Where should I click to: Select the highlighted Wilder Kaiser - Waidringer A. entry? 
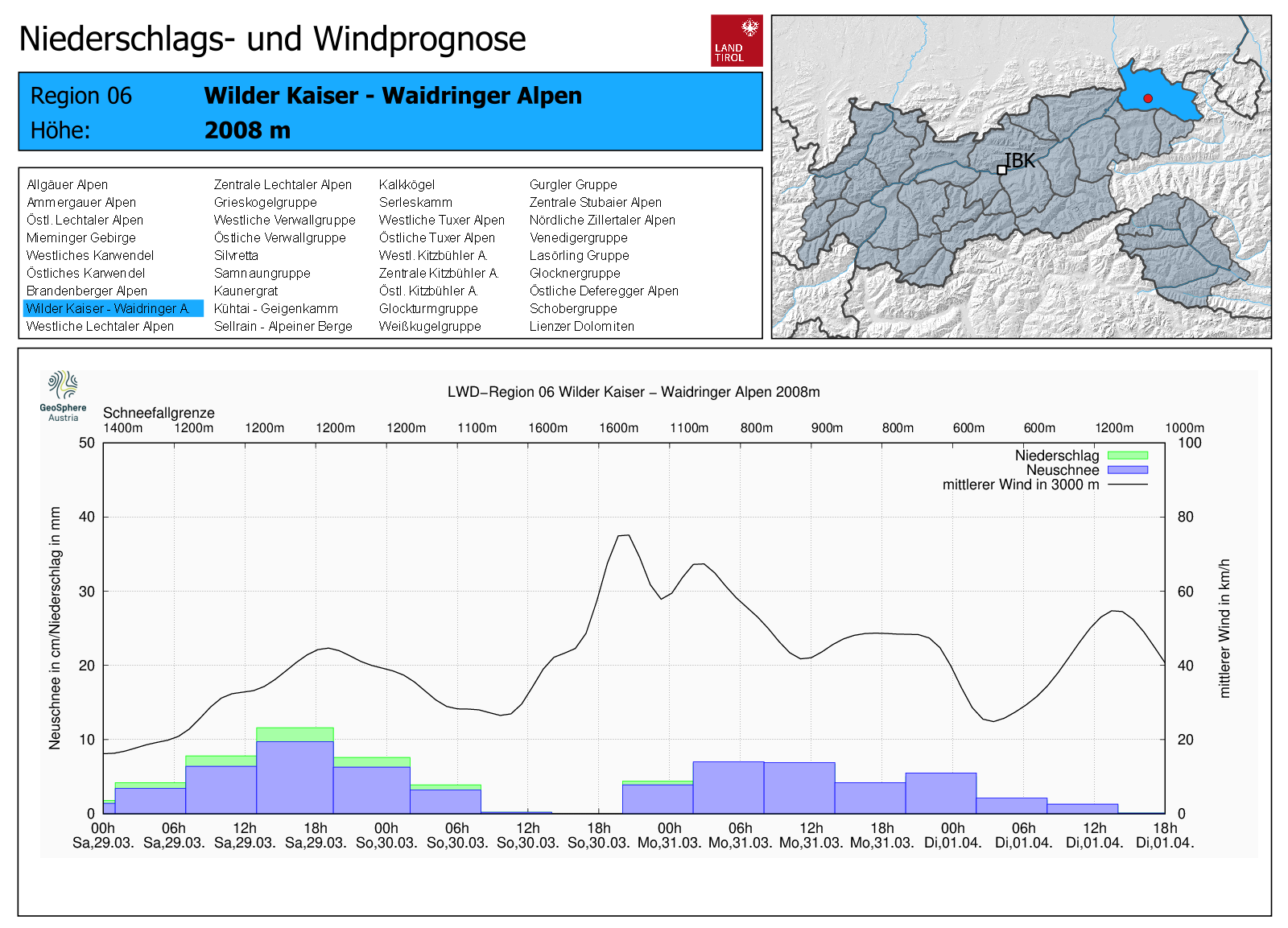point(108,308)
